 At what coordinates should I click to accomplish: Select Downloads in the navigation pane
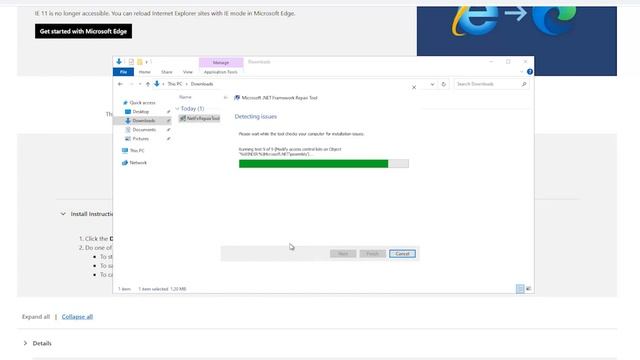142,120
